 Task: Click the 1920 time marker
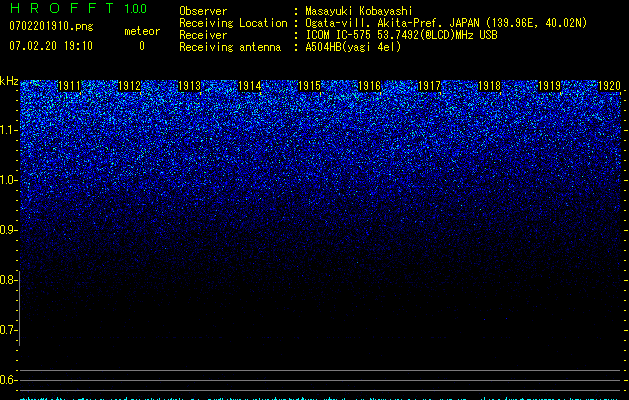(609, 86)
